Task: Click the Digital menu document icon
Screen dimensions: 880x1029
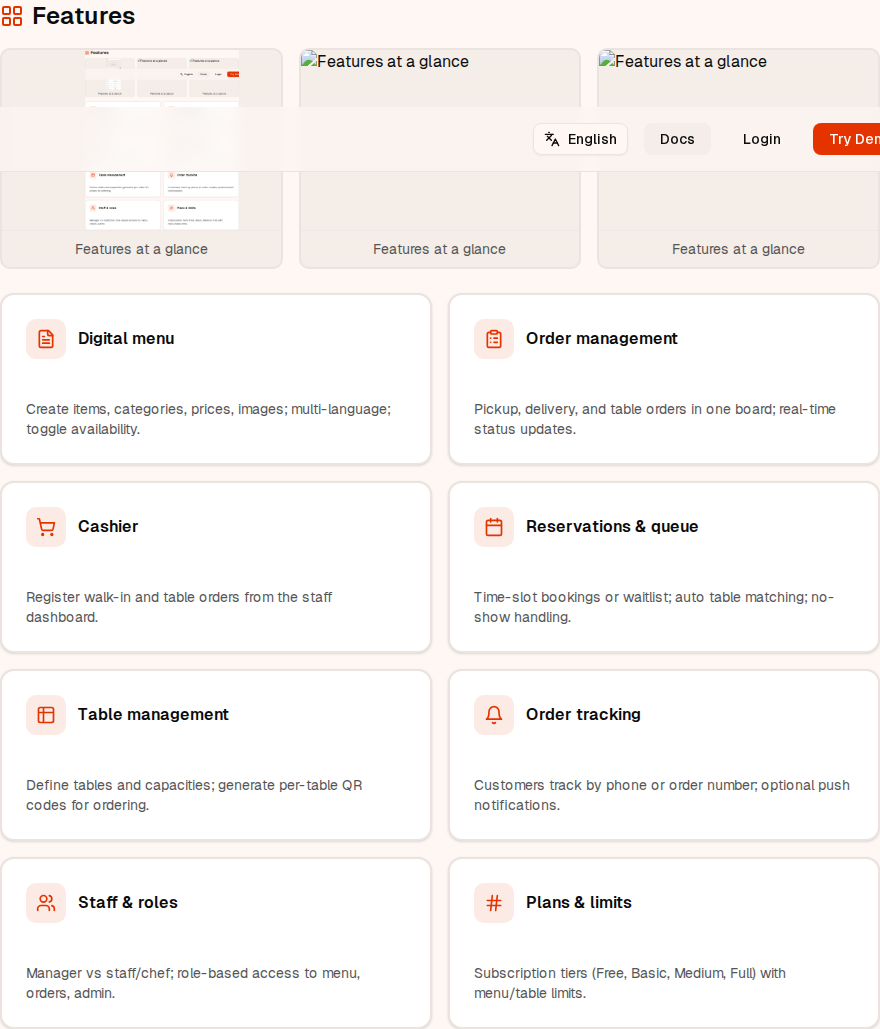Action: pyautogui.click(x=45, y=338)
